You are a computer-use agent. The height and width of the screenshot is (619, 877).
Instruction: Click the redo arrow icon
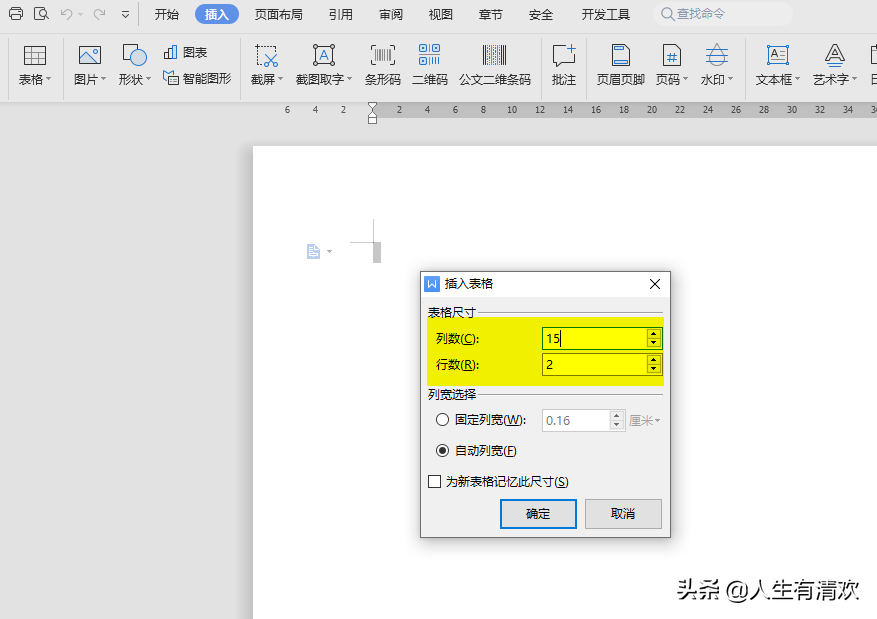(x=100, y=13)
